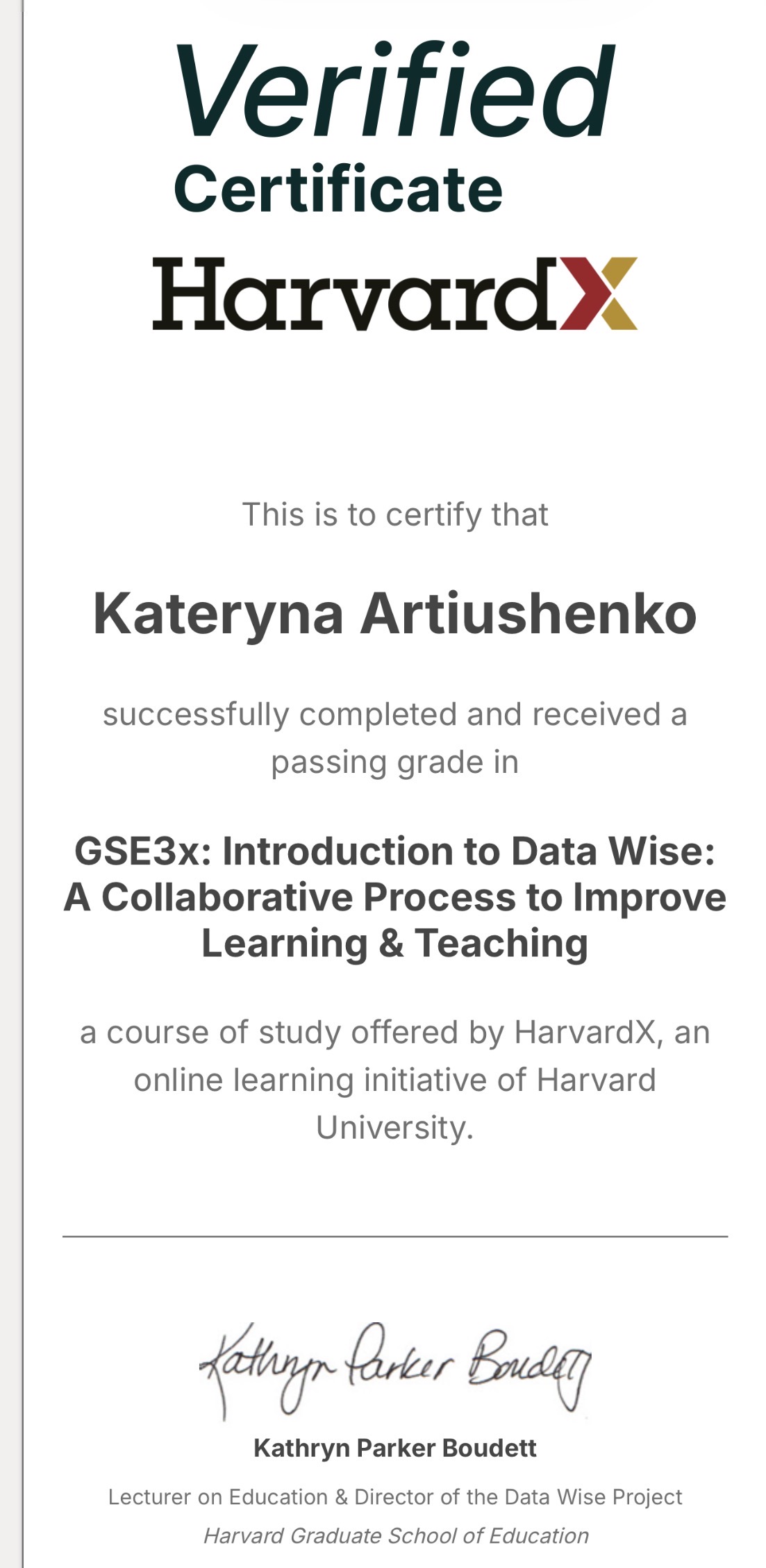Click the handwritten signature image

pos(394,1369)
